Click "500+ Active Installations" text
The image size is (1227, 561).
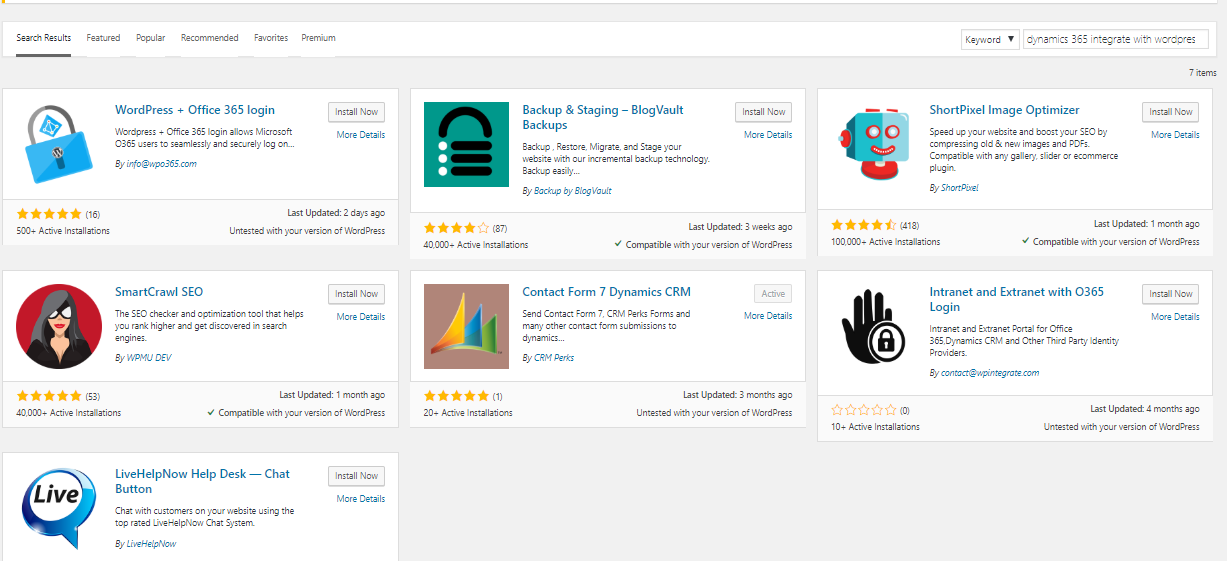point(63,231)
